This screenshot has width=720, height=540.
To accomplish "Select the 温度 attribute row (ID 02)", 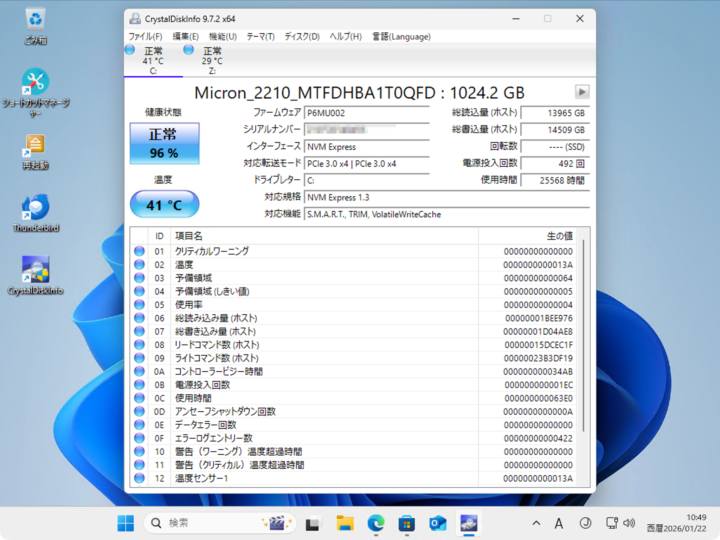I will (300, 264).
